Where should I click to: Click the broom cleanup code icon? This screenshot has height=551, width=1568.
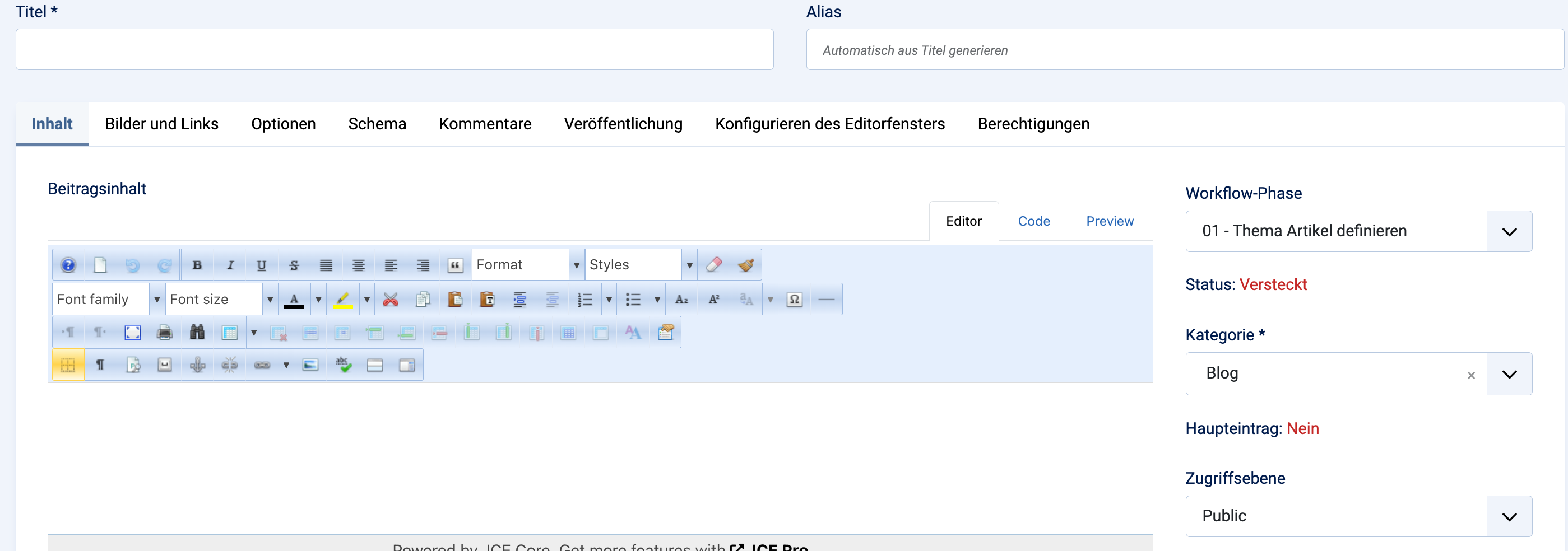tap(746, 264)
